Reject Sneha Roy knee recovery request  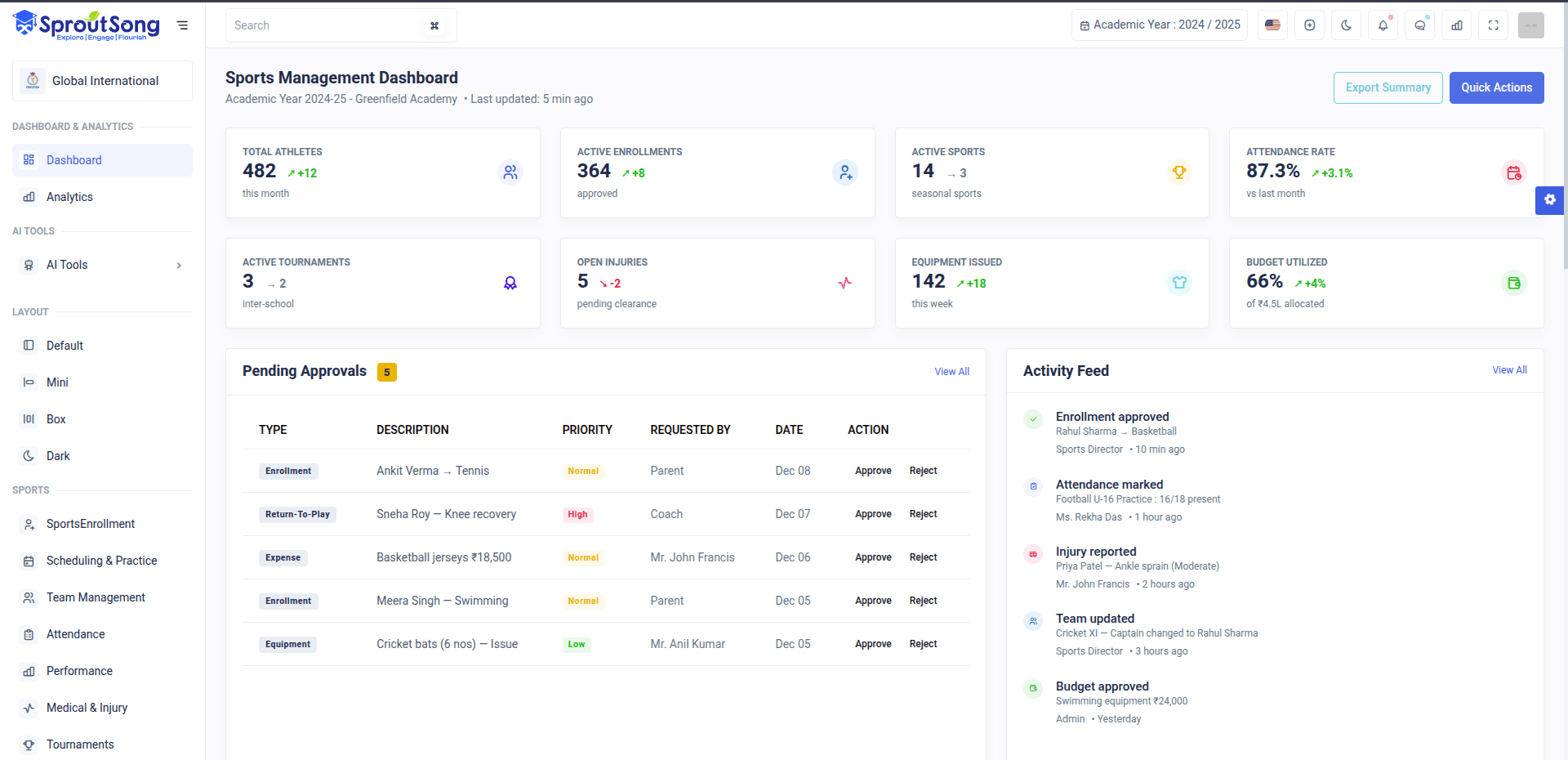coord(923,514)
